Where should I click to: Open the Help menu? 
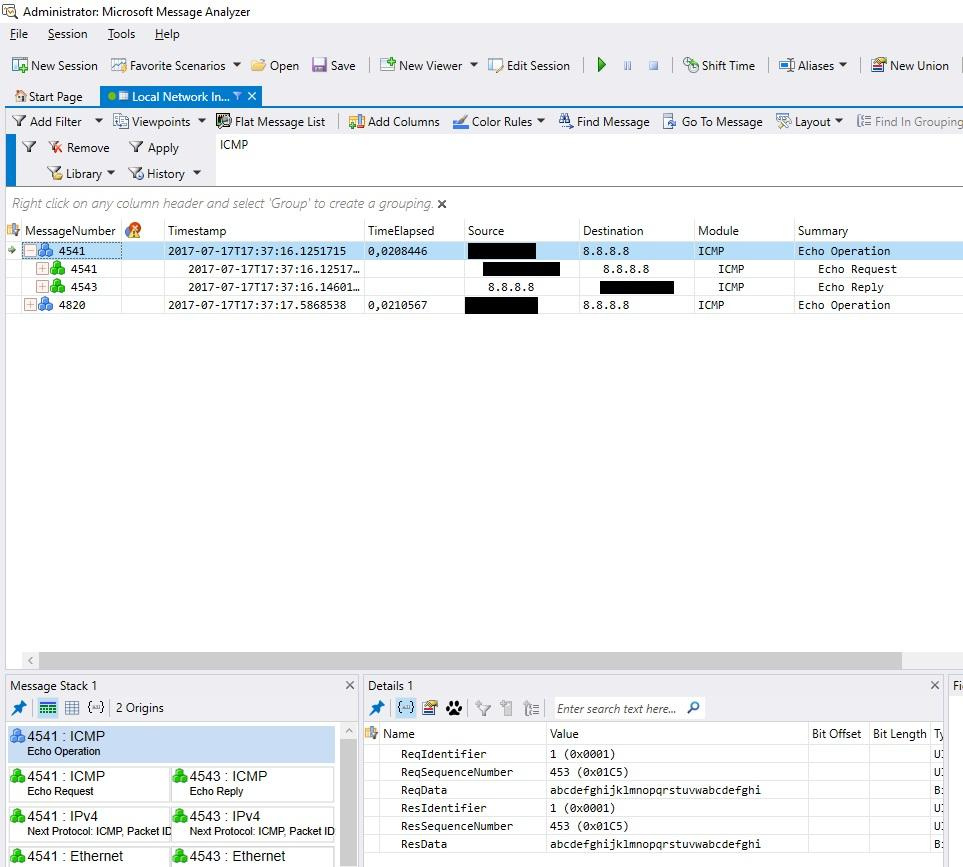[167, 34]
